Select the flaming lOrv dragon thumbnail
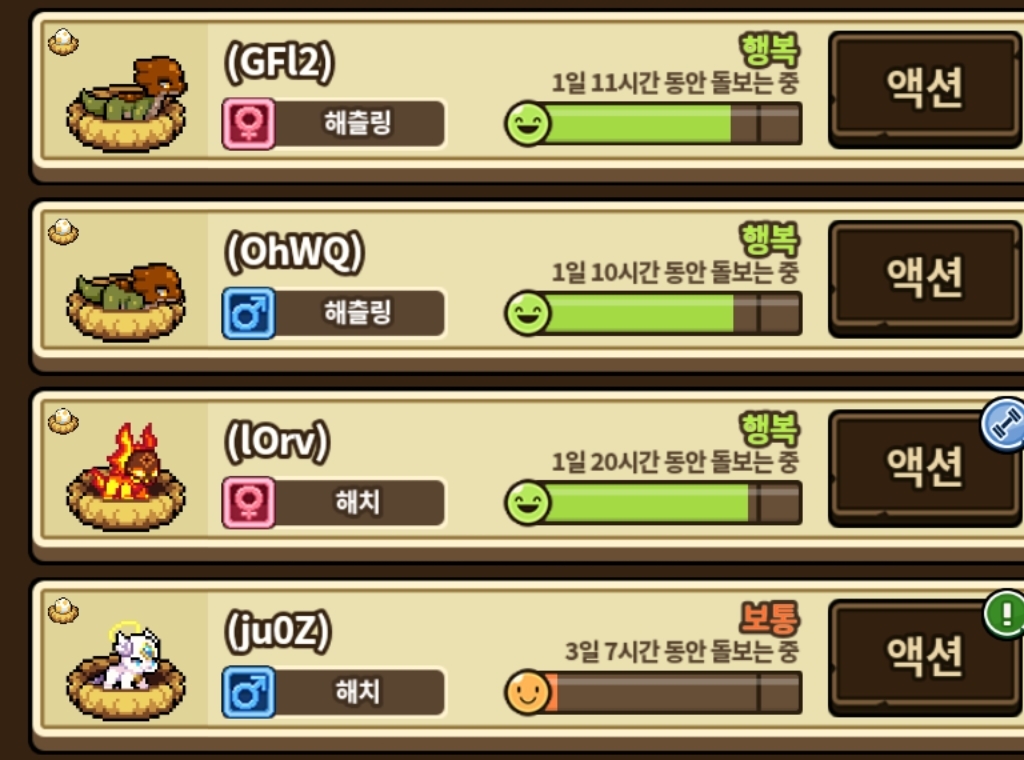The width and height of the screenshot is (1024, 760). [127, 477]
